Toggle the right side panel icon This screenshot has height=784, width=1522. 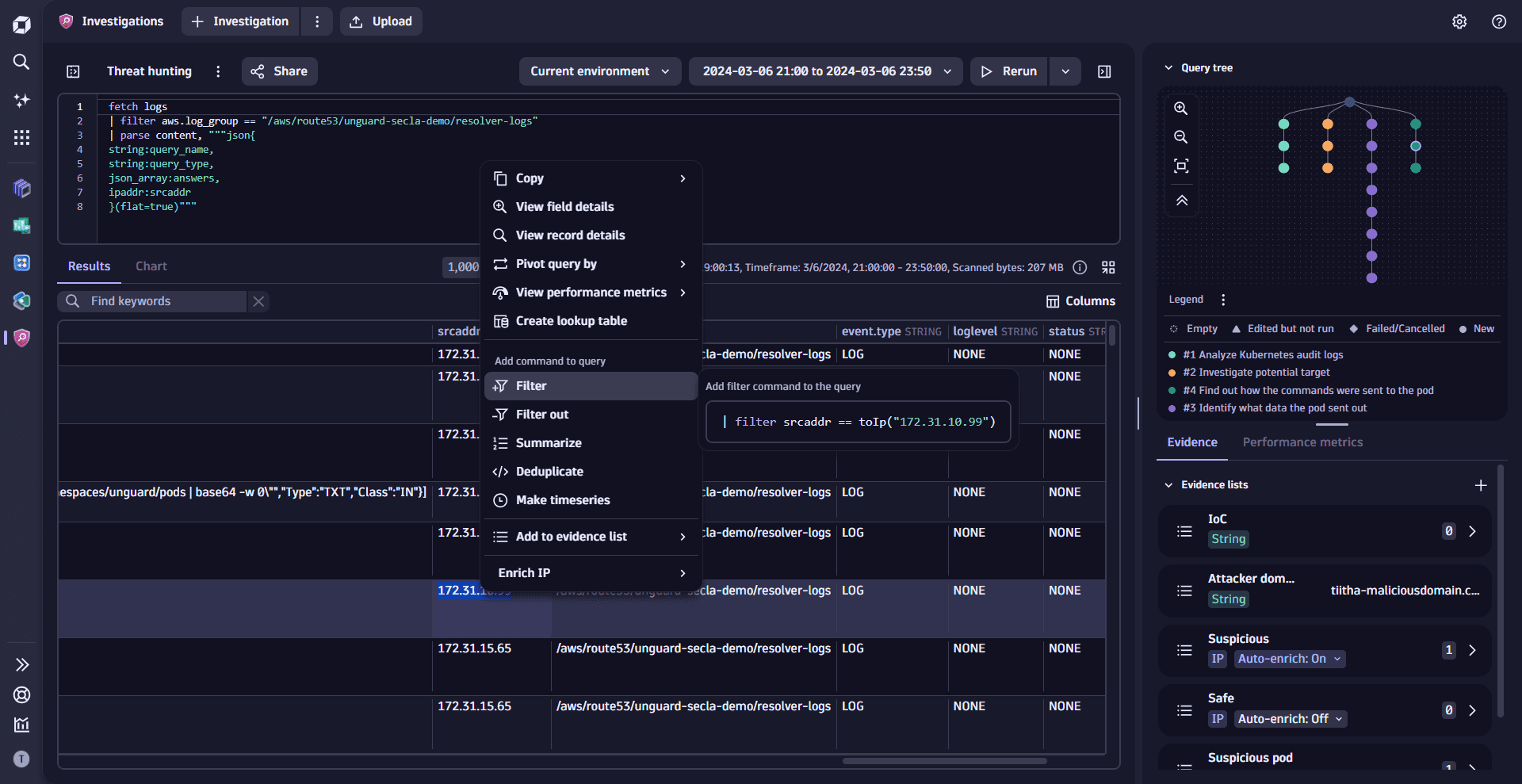(1104, 71)
